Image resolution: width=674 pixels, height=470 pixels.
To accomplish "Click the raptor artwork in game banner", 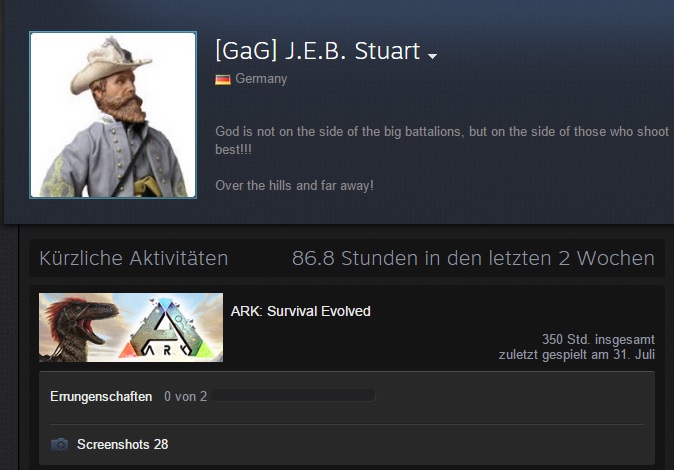I will [77, 329].
